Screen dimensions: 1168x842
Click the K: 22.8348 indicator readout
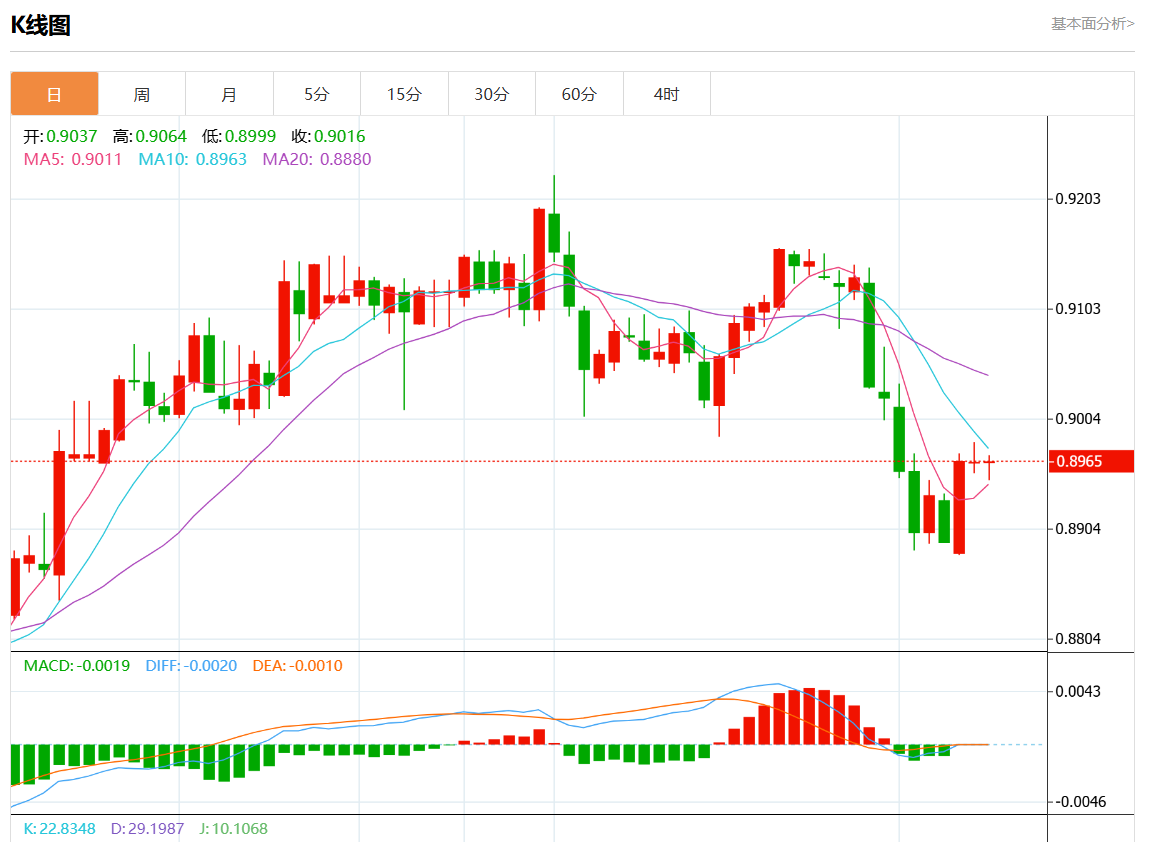(x=59, y=829)
